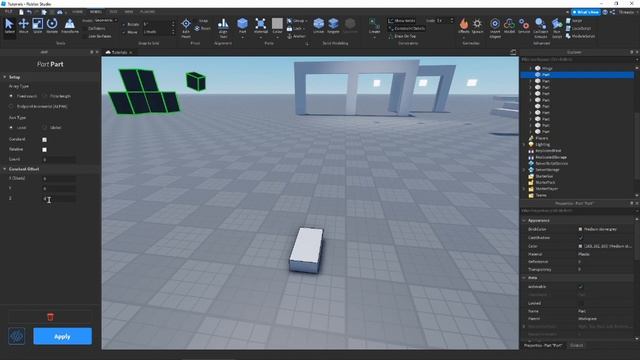
Task: Toggle the CastShadow property checkbox
Action: click(580, 238)
